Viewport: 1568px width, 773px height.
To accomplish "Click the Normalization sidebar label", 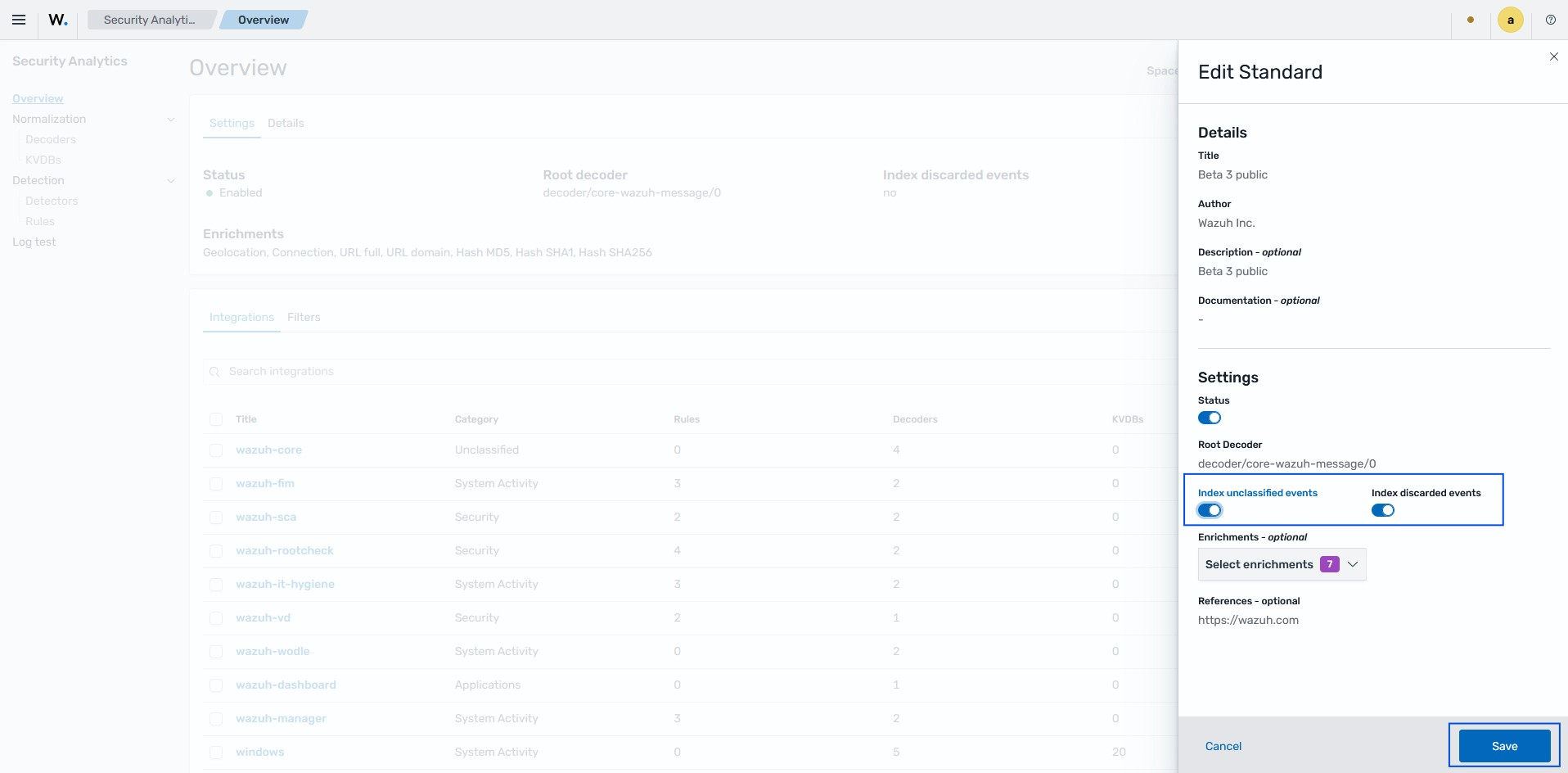I will click(49, 120).
